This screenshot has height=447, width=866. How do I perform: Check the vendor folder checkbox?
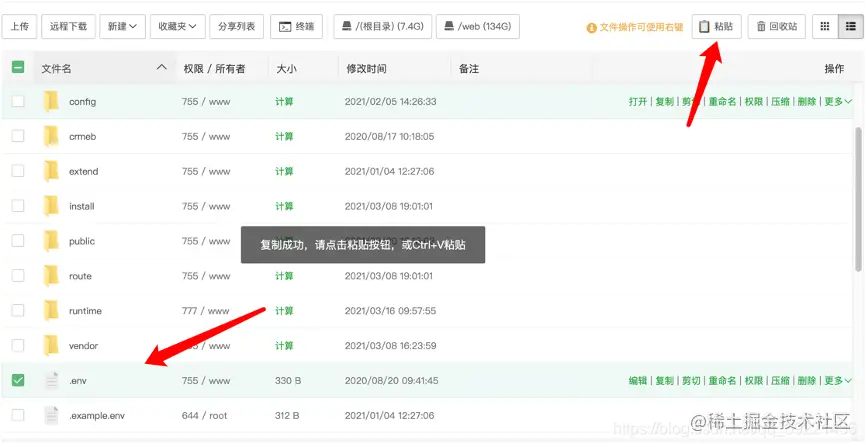pyautogui.click(x=18, y=345)
